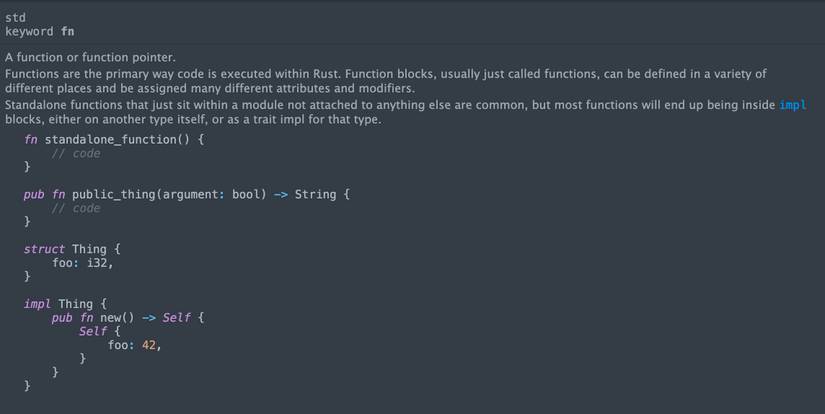Click the pub keyword before public_thing
The height and width of the screenshot is (414, 825).
[x=34, y=194]
